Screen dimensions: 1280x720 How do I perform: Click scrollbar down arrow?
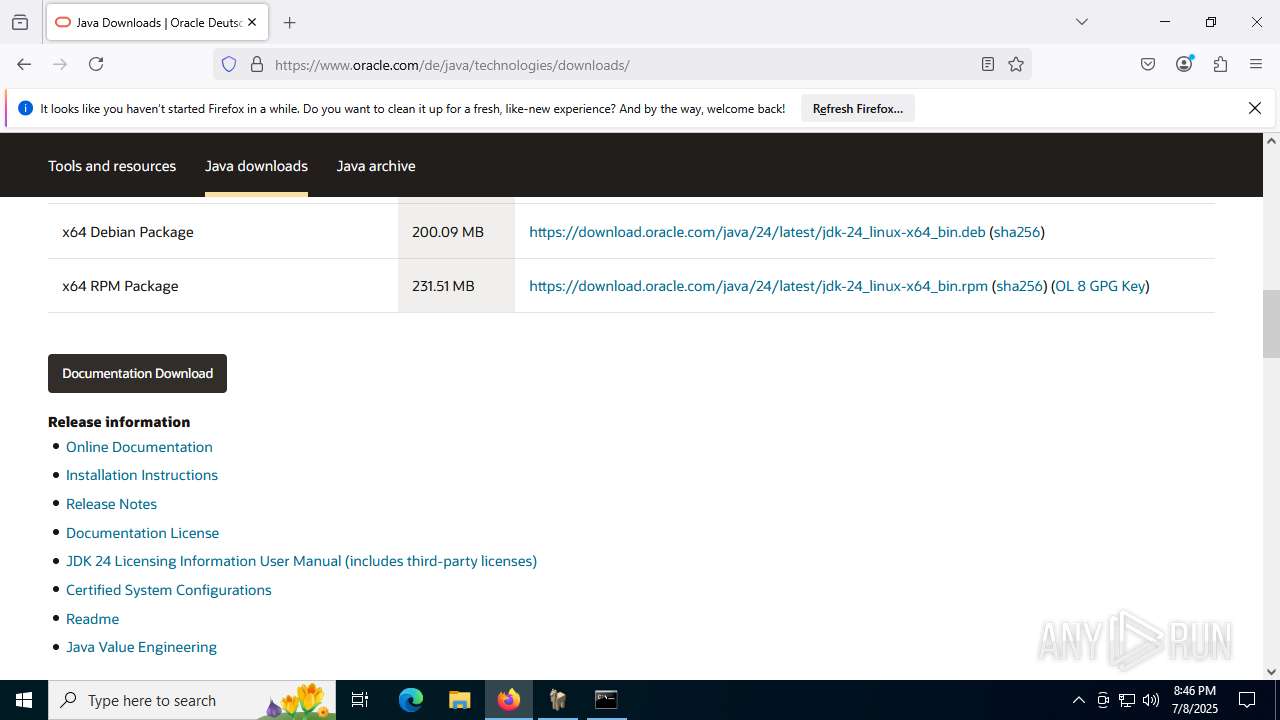(x=1271, y=672)
